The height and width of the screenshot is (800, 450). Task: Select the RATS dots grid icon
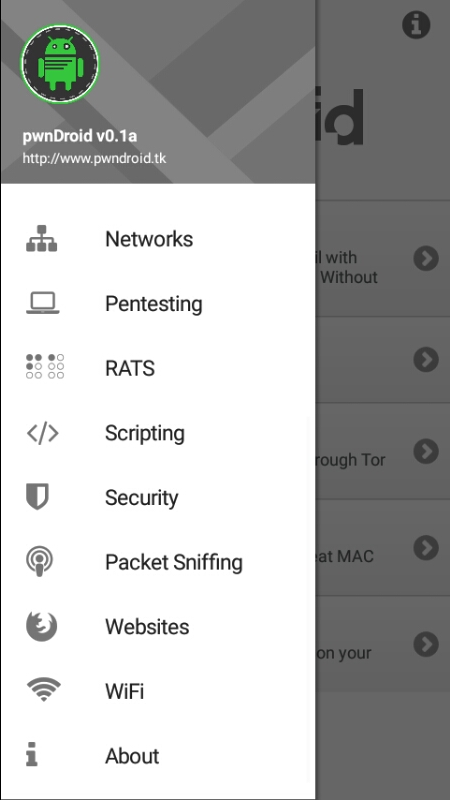click(45, 366)
